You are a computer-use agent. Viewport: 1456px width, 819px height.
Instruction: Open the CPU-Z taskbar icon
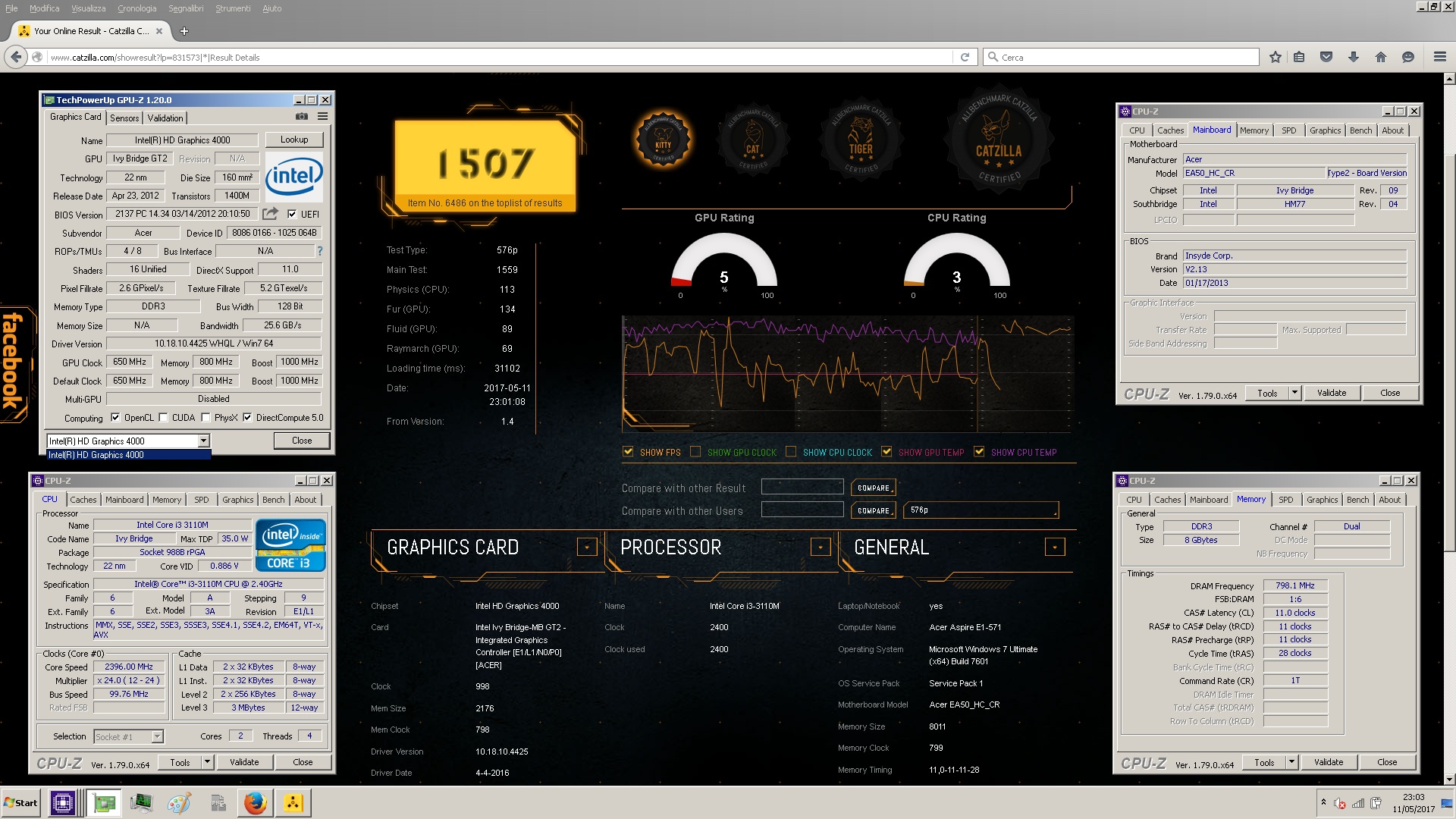click(x=62, y=802)
